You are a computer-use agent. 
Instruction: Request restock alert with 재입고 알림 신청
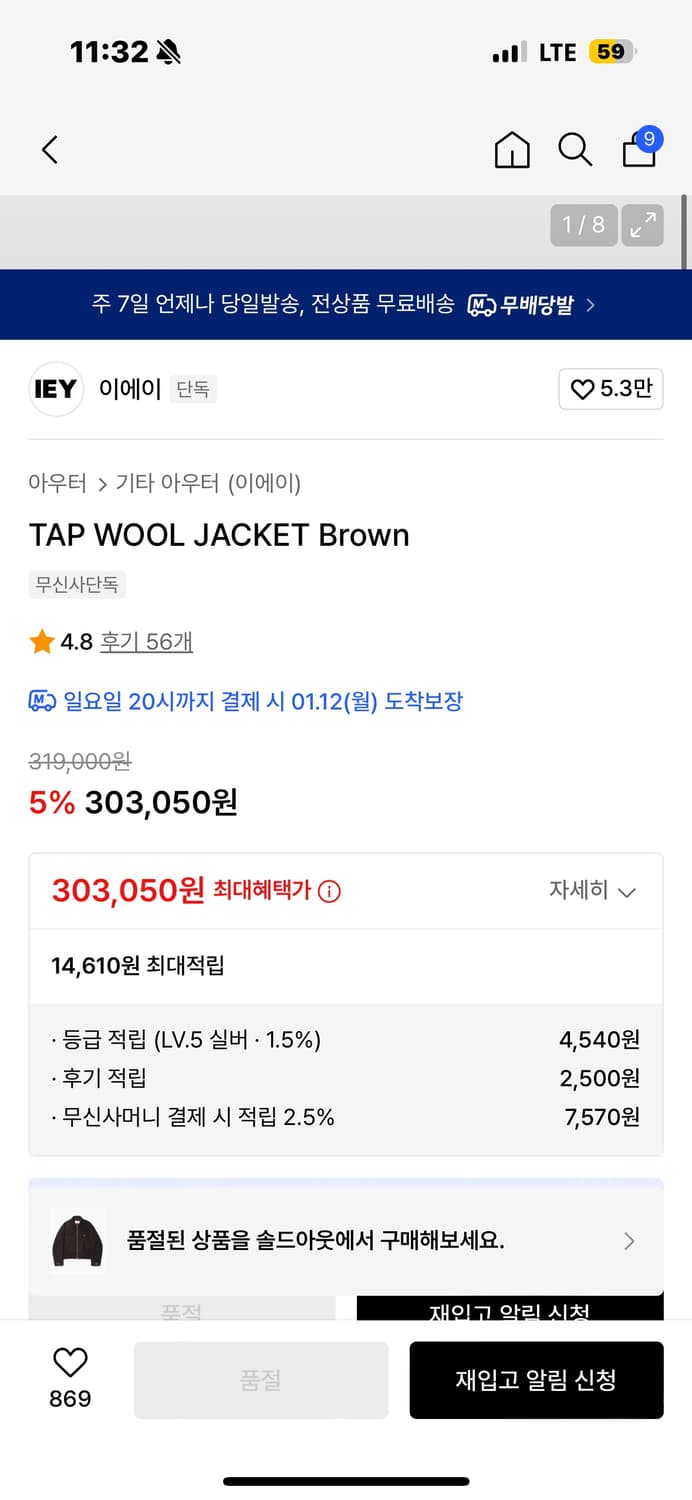pyautogui.click(x=536, y=1380)
